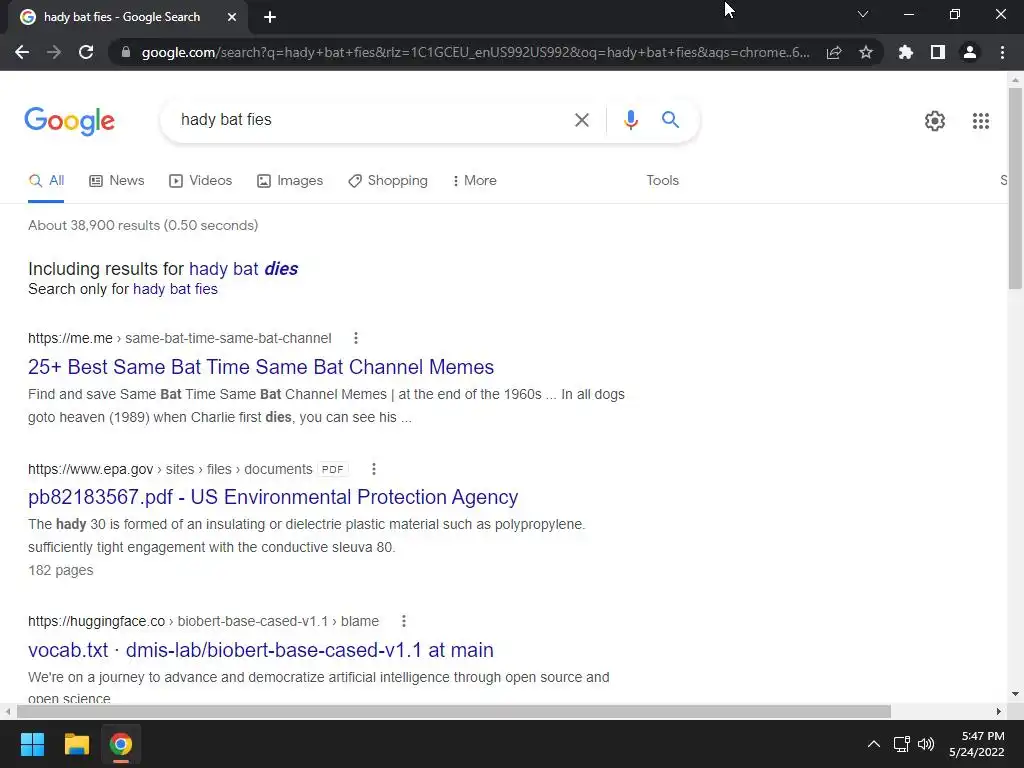
Task: Open the volume tray icon
Action: [x=925, y=744]
